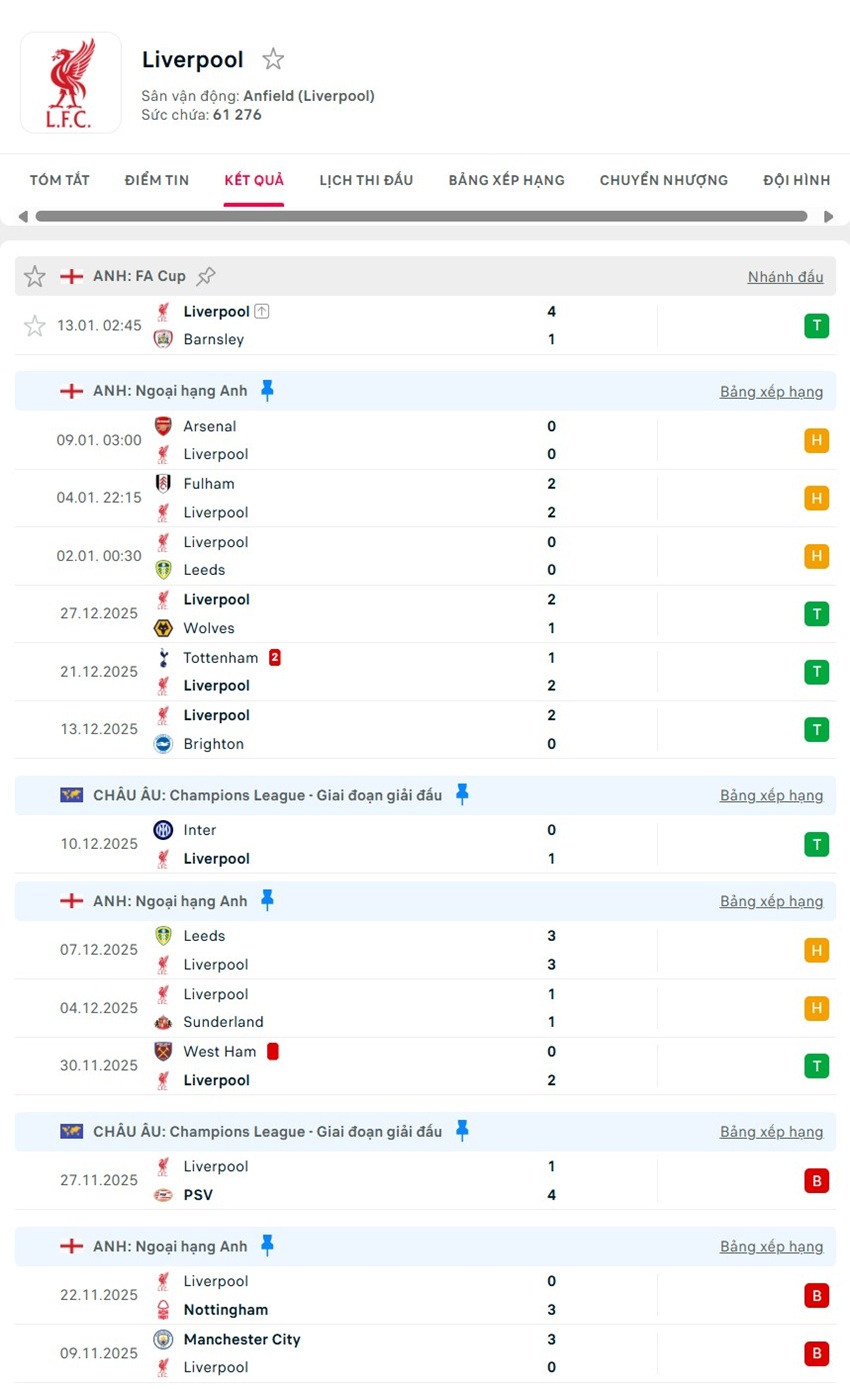This screenshot has height=1389, width=850.
Task: Switch to the LỊCH THI ĐẤU tab
Action: pyautogui.click(x=366, y=180)
